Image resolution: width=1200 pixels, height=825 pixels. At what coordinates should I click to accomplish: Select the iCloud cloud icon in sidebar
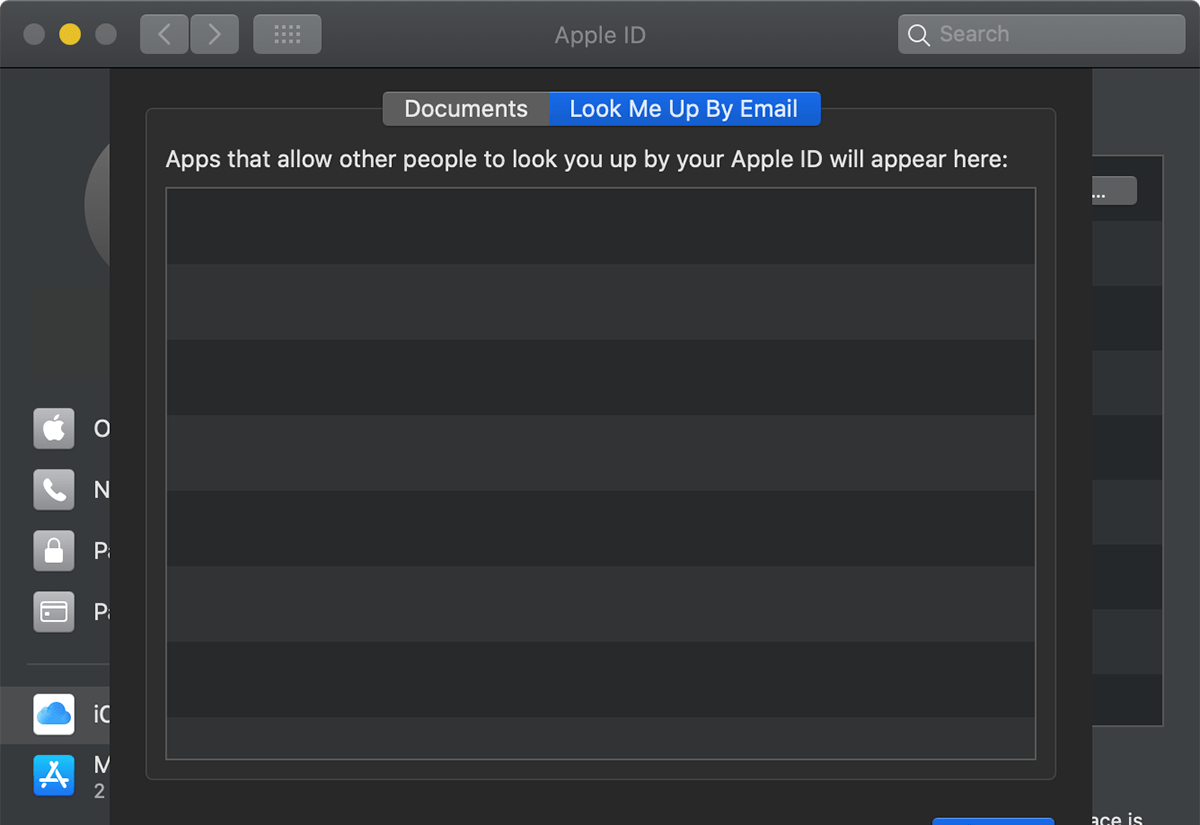(x=54, y=714)
